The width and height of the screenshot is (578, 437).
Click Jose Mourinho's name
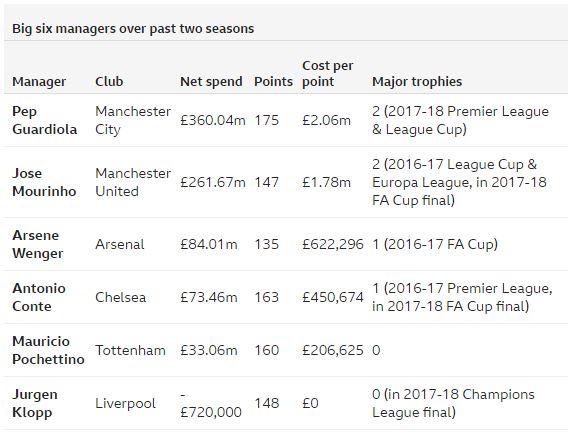point(44,182)
